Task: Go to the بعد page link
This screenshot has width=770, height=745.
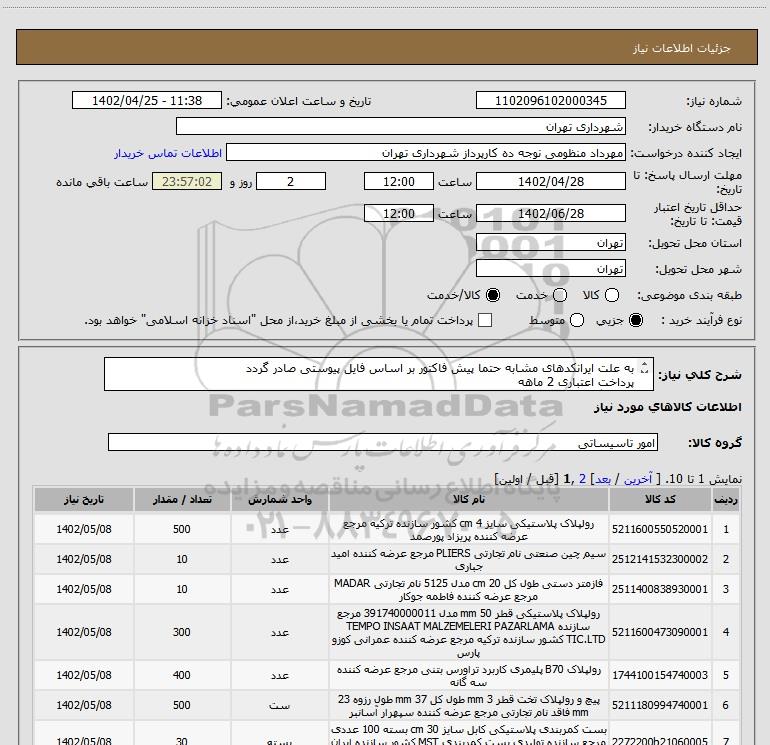Action: (x=603, y=479)
